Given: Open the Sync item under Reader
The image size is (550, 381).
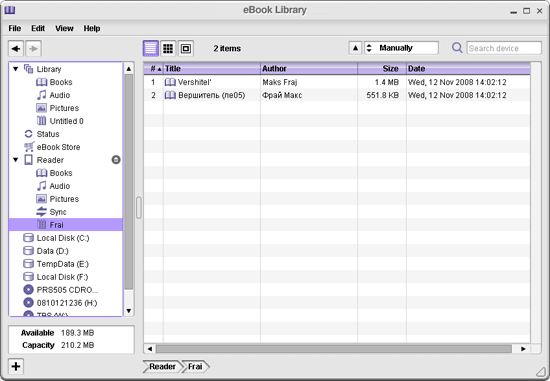Looking at the screenshot, I should [51, 212].
